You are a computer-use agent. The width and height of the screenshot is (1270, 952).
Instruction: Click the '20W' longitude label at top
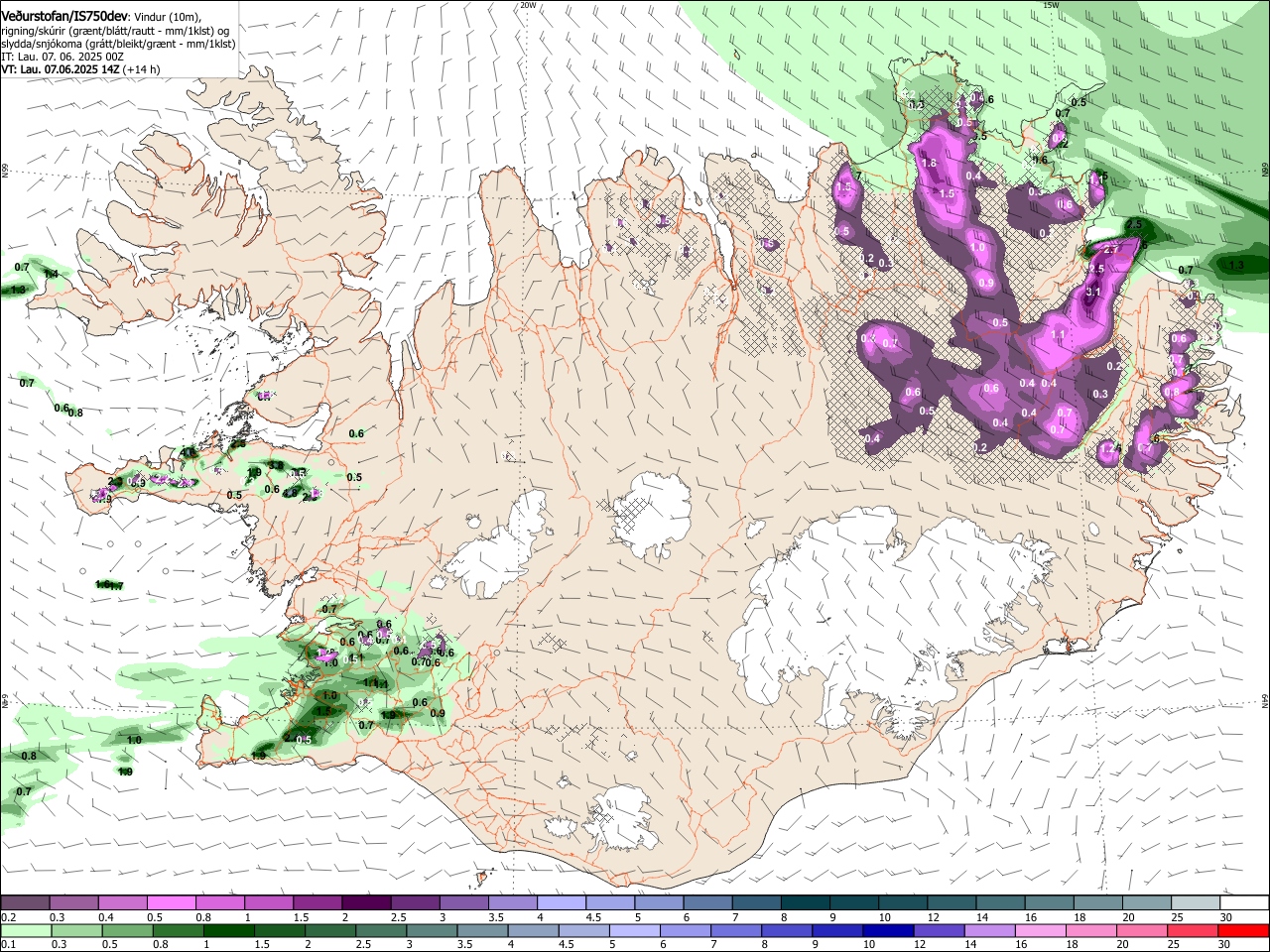point(528,5)
